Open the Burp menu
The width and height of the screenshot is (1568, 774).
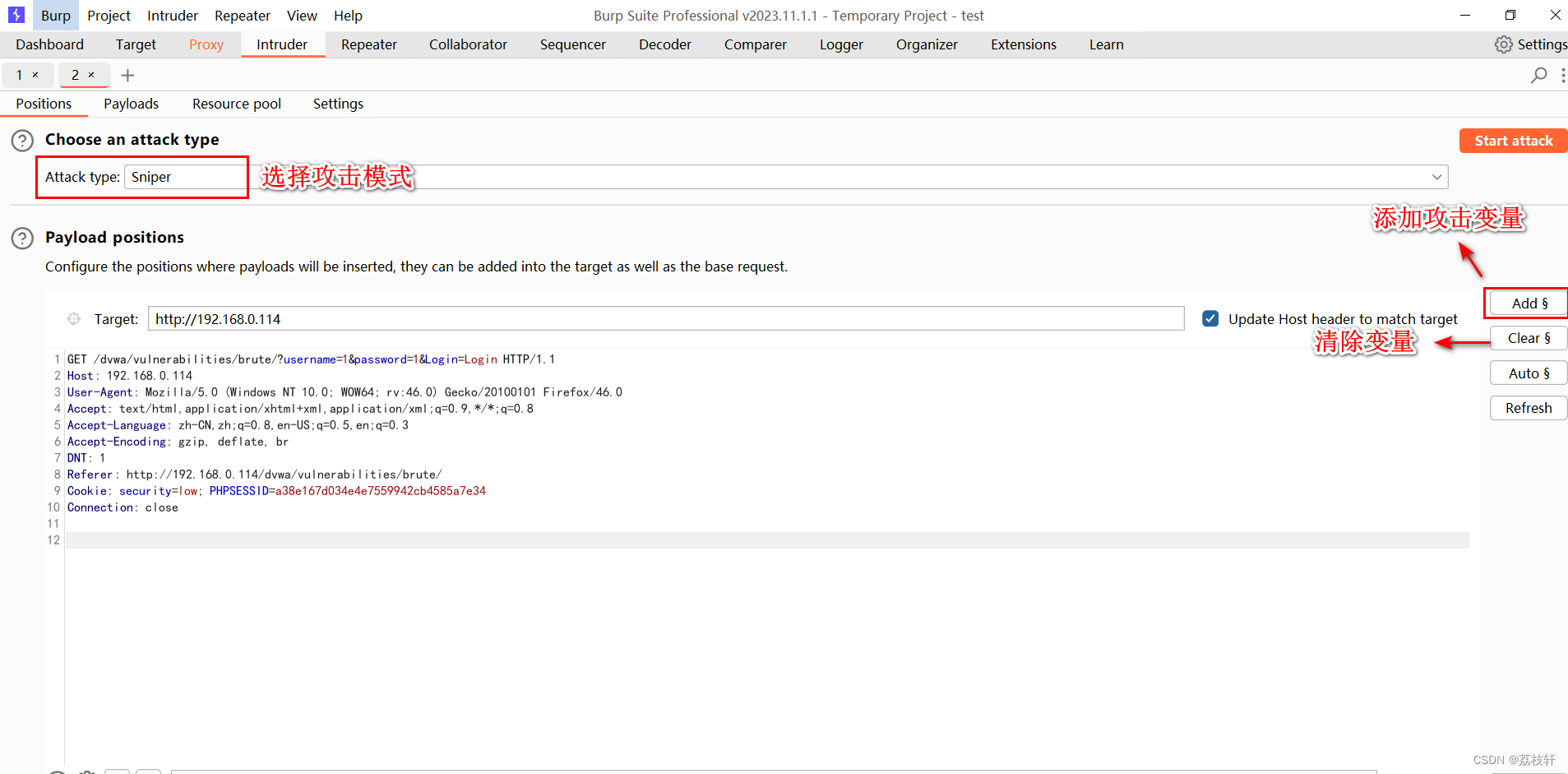56,16
